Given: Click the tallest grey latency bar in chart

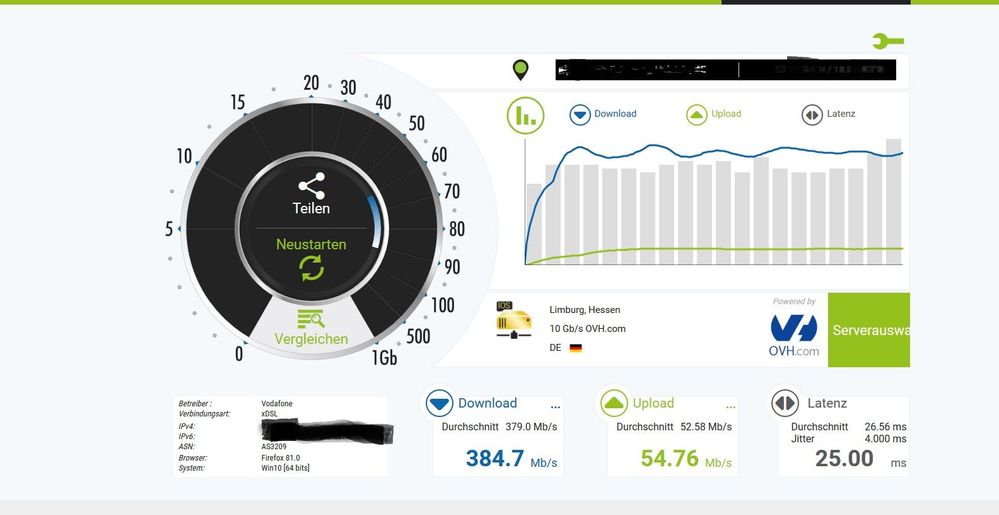Looking at the screenshot, I should [893, 201].
